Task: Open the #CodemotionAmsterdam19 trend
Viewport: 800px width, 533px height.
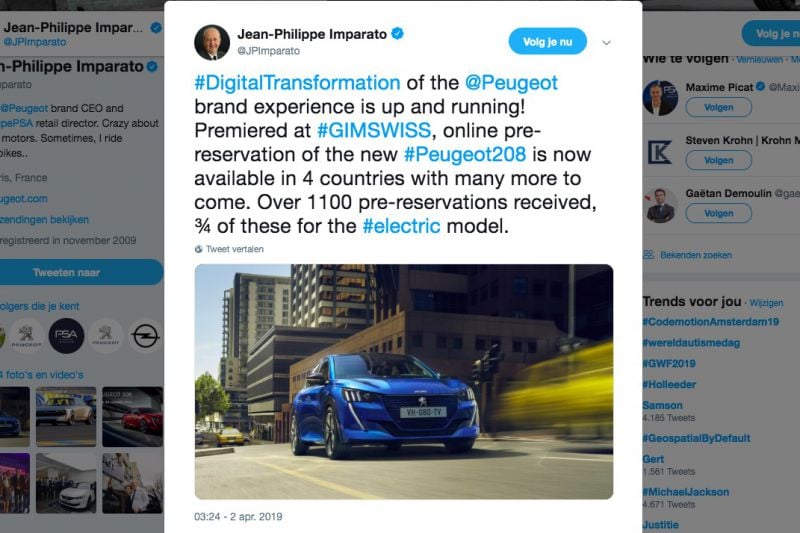Action: click(711, 322)
